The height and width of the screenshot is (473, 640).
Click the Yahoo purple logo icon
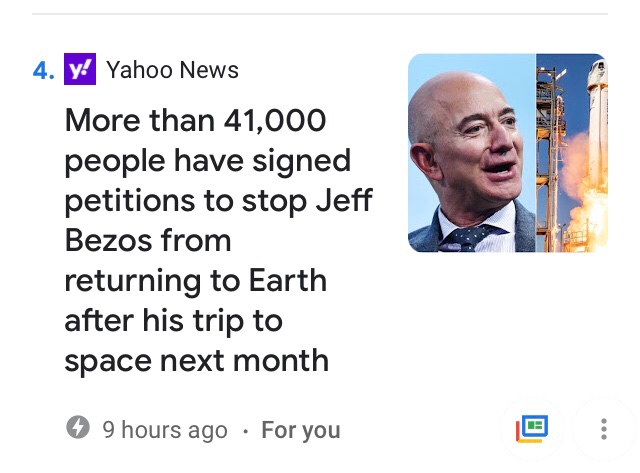pos(80,69)
